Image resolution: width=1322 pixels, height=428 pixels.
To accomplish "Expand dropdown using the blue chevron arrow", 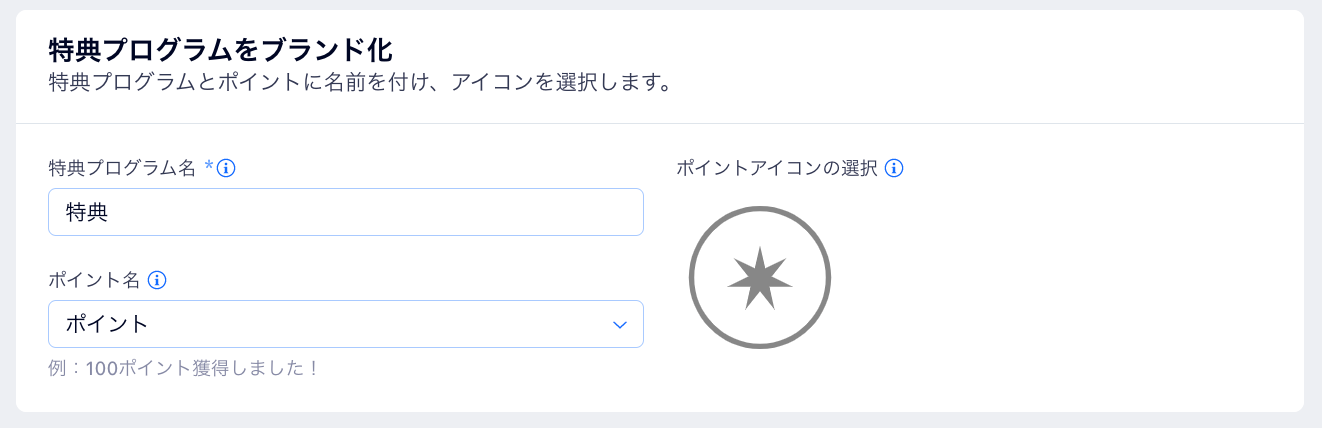I will point(620,325).
